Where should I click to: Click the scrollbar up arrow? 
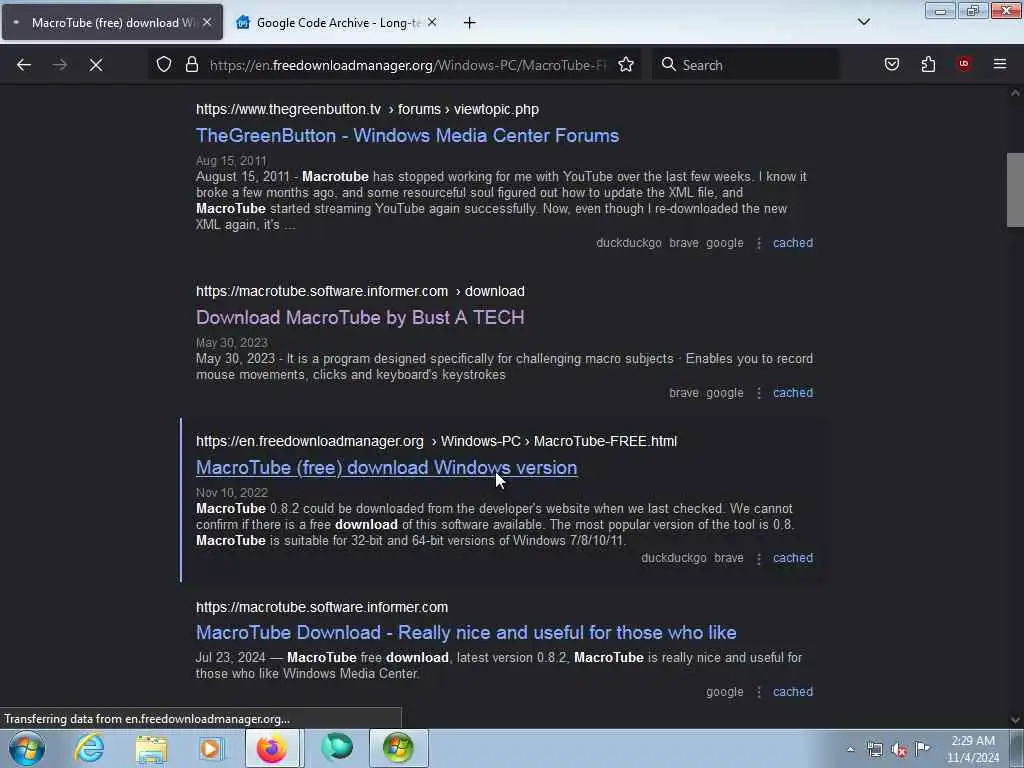1015,93
